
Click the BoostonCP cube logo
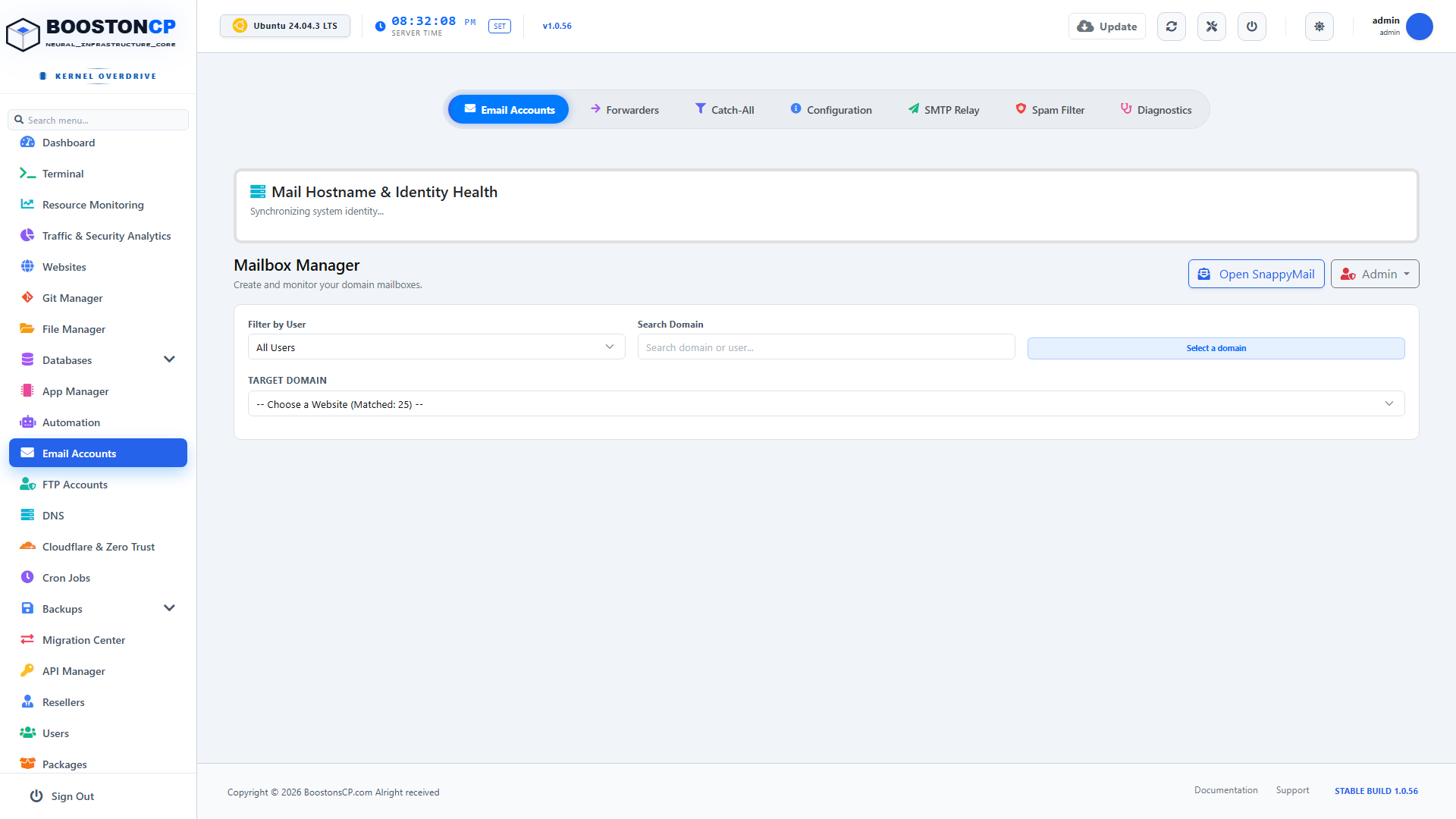[x=23, y=34]
